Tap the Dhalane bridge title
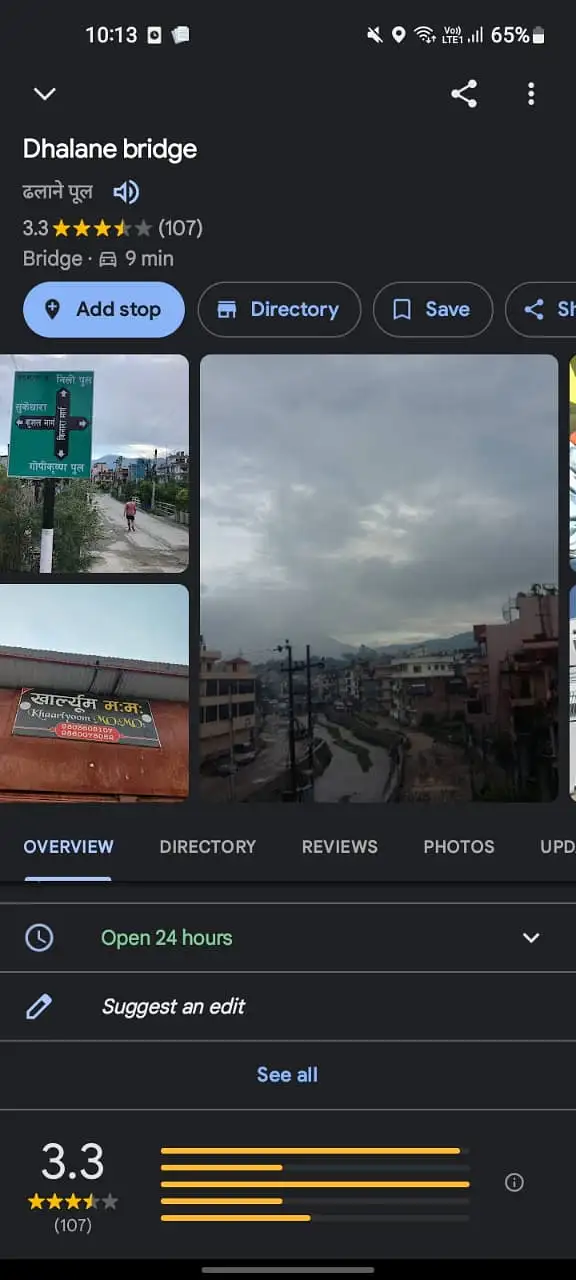The image size is (576, 1280). pyautogui.click(x=110, y=149)
